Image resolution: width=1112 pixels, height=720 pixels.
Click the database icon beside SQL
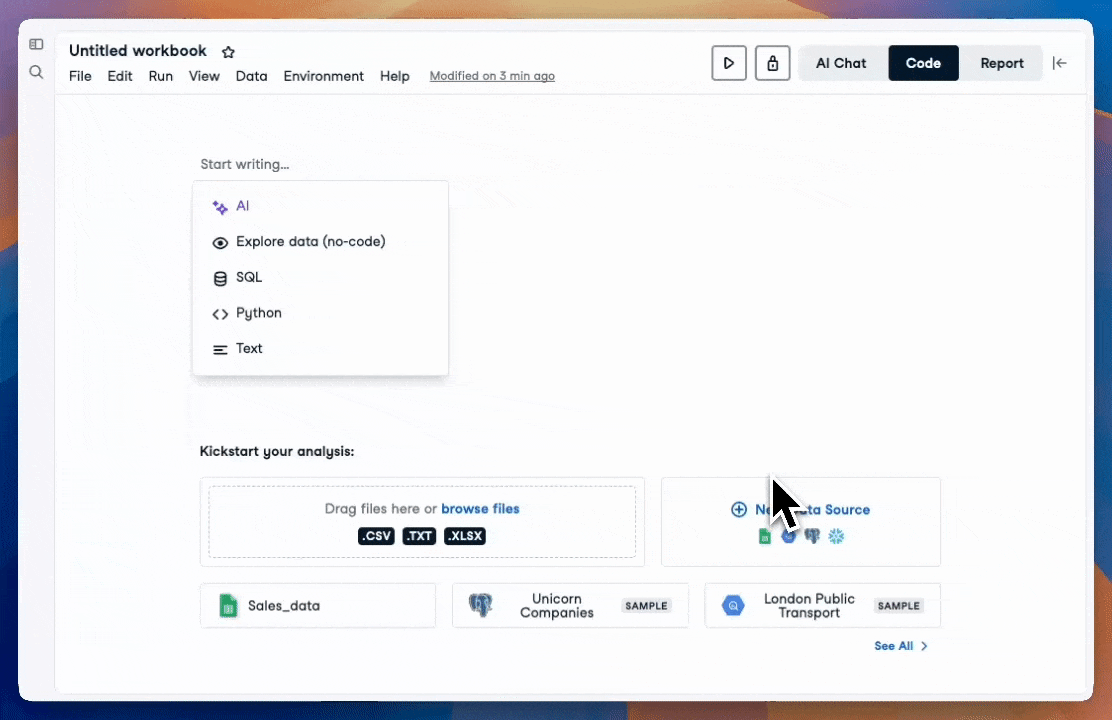tap(220, 278)
